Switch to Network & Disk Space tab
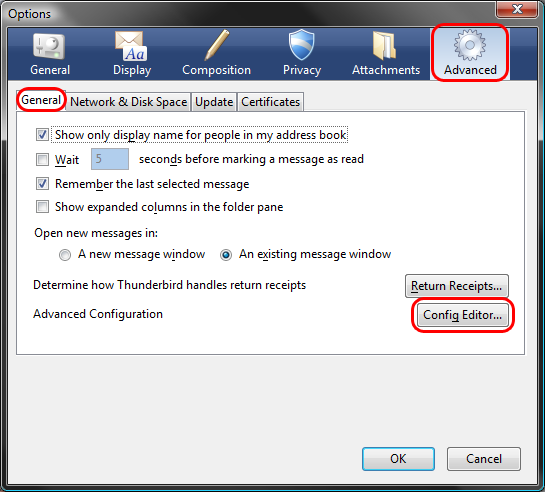Viewport: 545px width, 492px height. click(128, 102)
